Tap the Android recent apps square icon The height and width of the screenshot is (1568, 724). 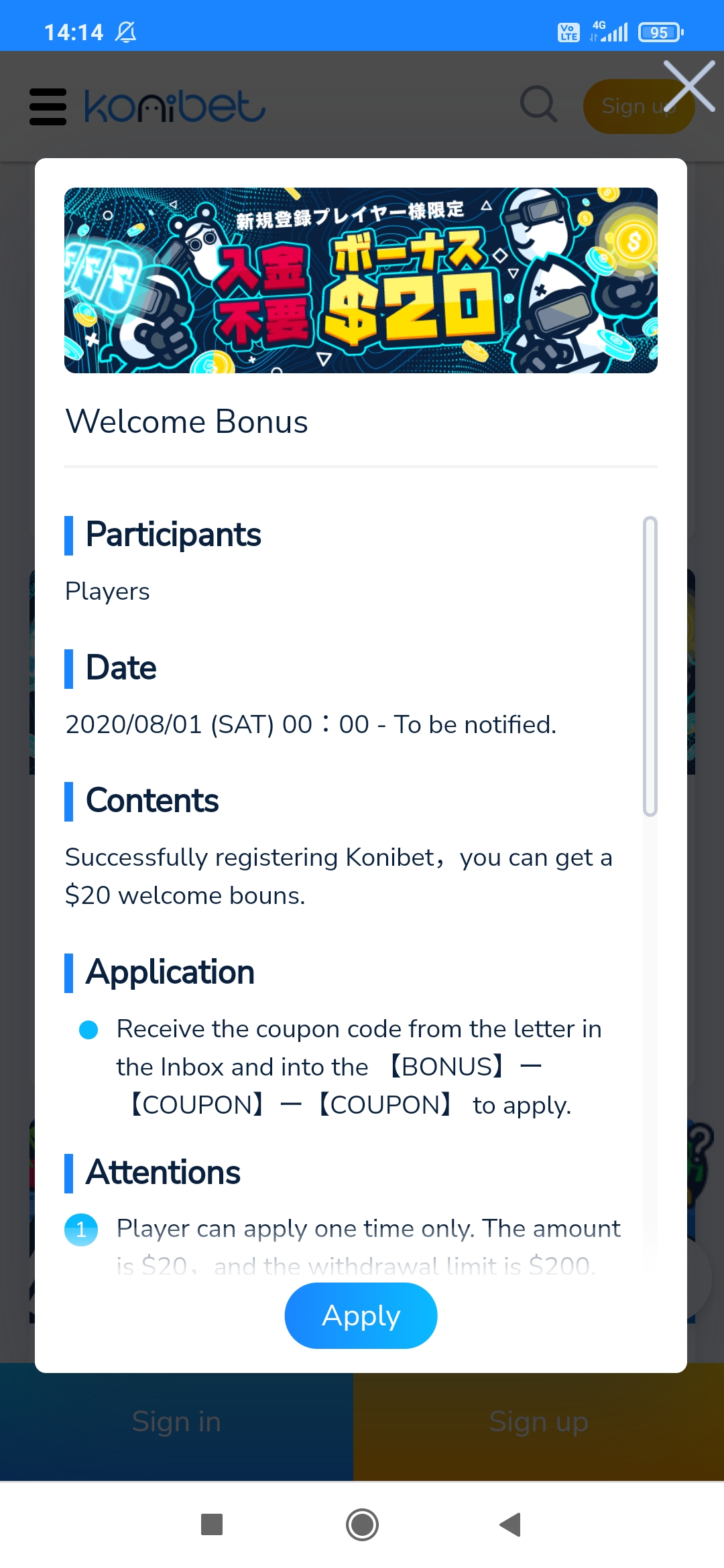(212, 1524)
